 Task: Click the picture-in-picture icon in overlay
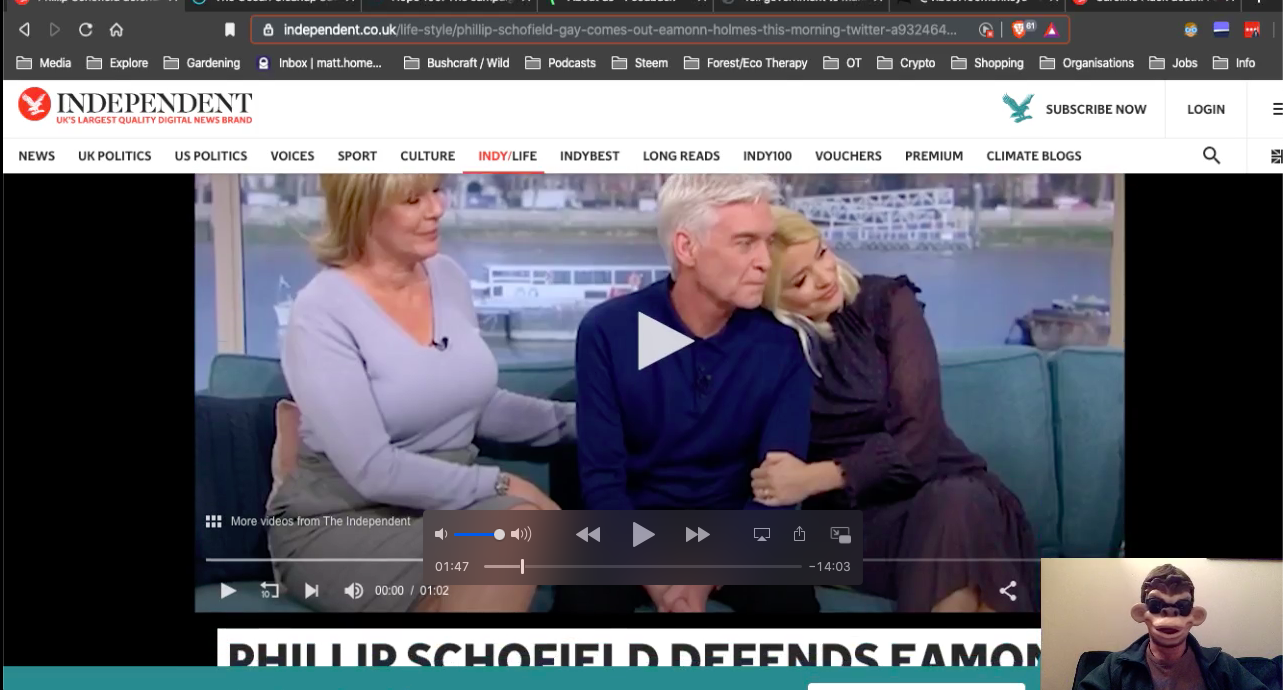tap(840, 535)
